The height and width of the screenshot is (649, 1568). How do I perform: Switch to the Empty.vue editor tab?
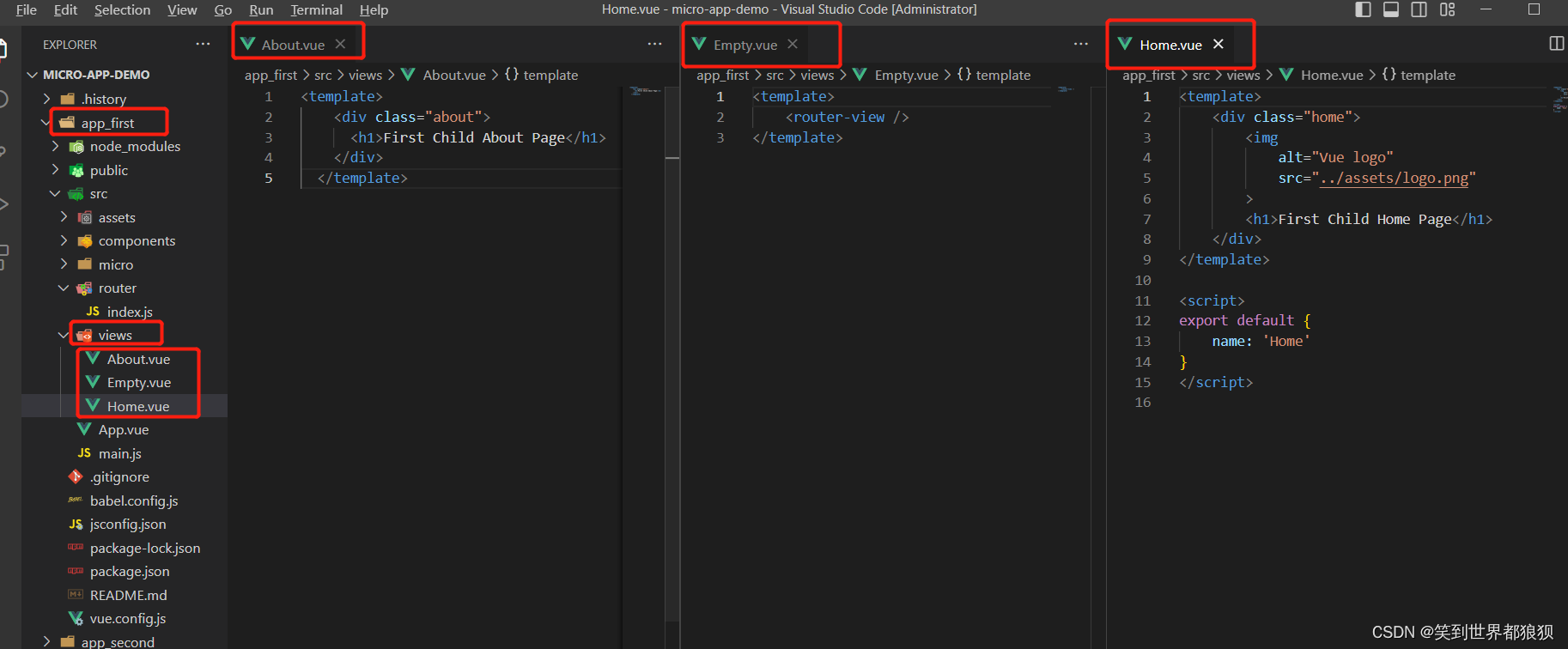745,45
